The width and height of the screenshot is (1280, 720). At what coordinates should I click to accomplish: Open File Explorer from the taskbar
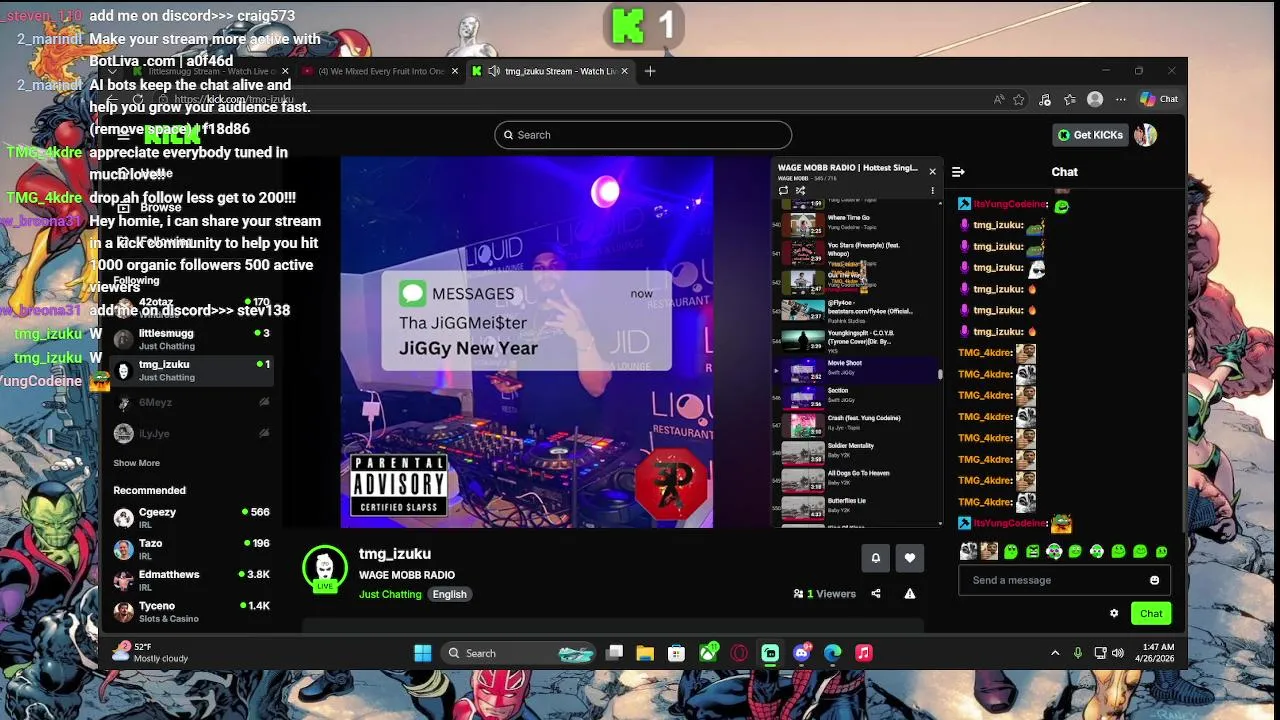pos(645,653)
